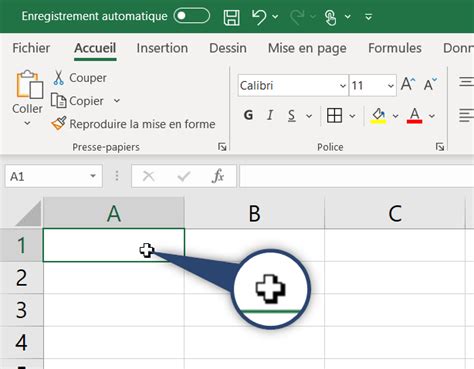Apply bold with the G button
The height and width of the screenshot is (369, 474).
click(x=248, y=115)
